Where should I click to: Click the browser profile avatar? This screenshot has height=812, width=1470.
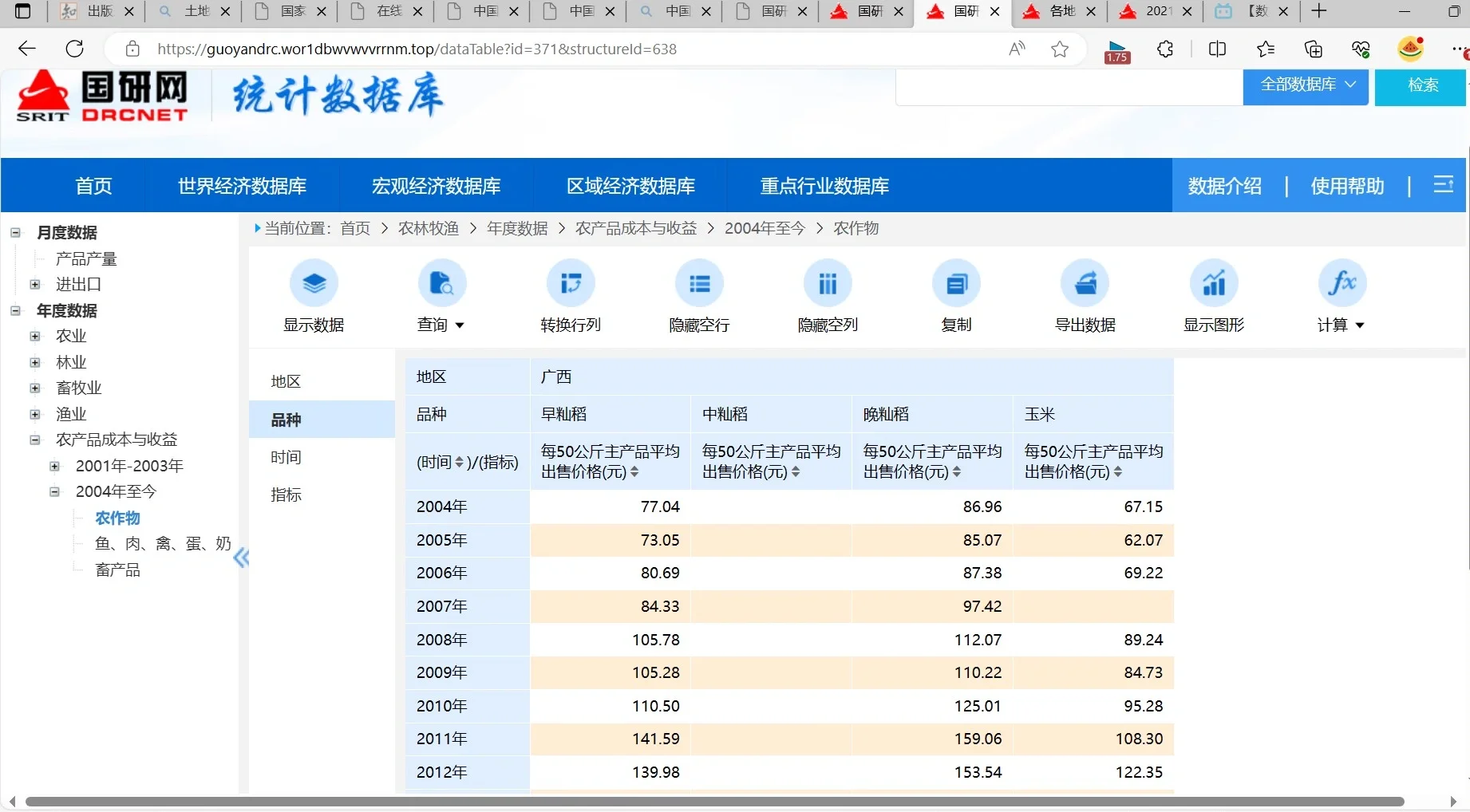click(1411, 49)
